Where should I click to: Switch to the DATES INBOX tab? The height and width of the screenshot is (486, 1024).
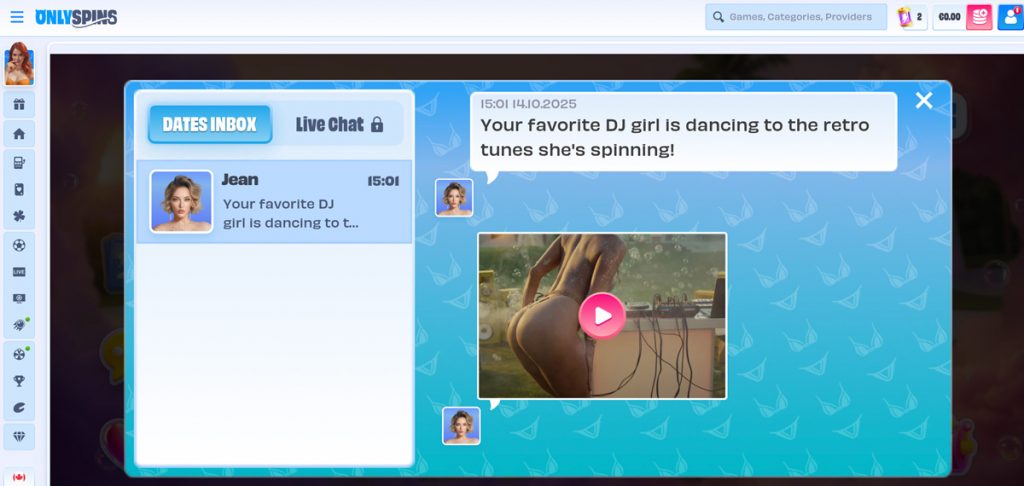coord(210,125)
